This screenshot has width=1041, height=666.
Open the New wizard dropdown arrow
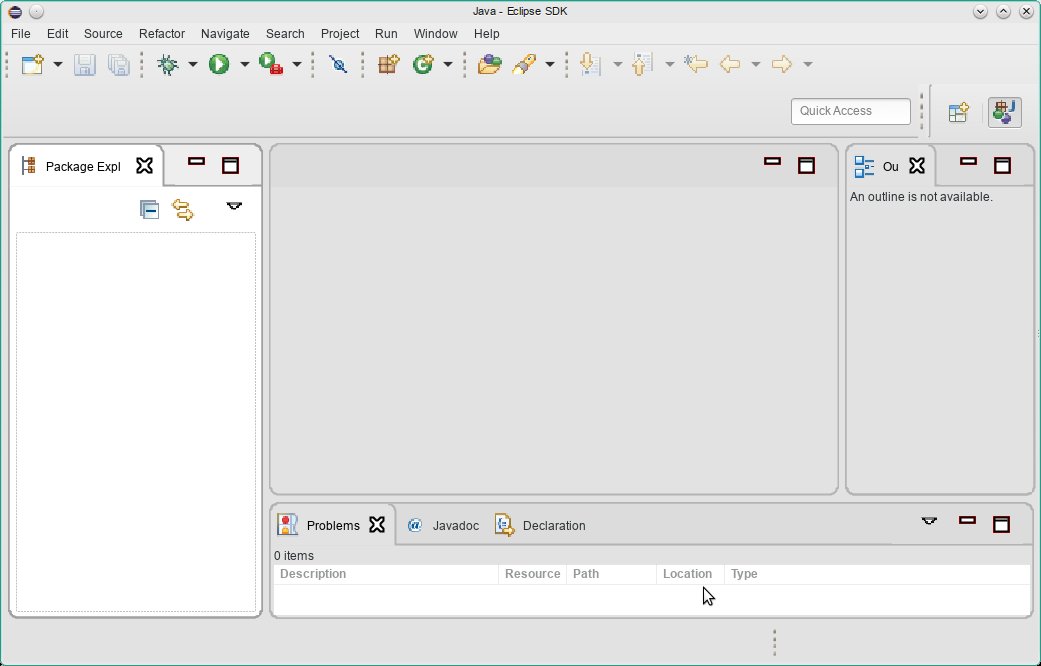[58, 64]
